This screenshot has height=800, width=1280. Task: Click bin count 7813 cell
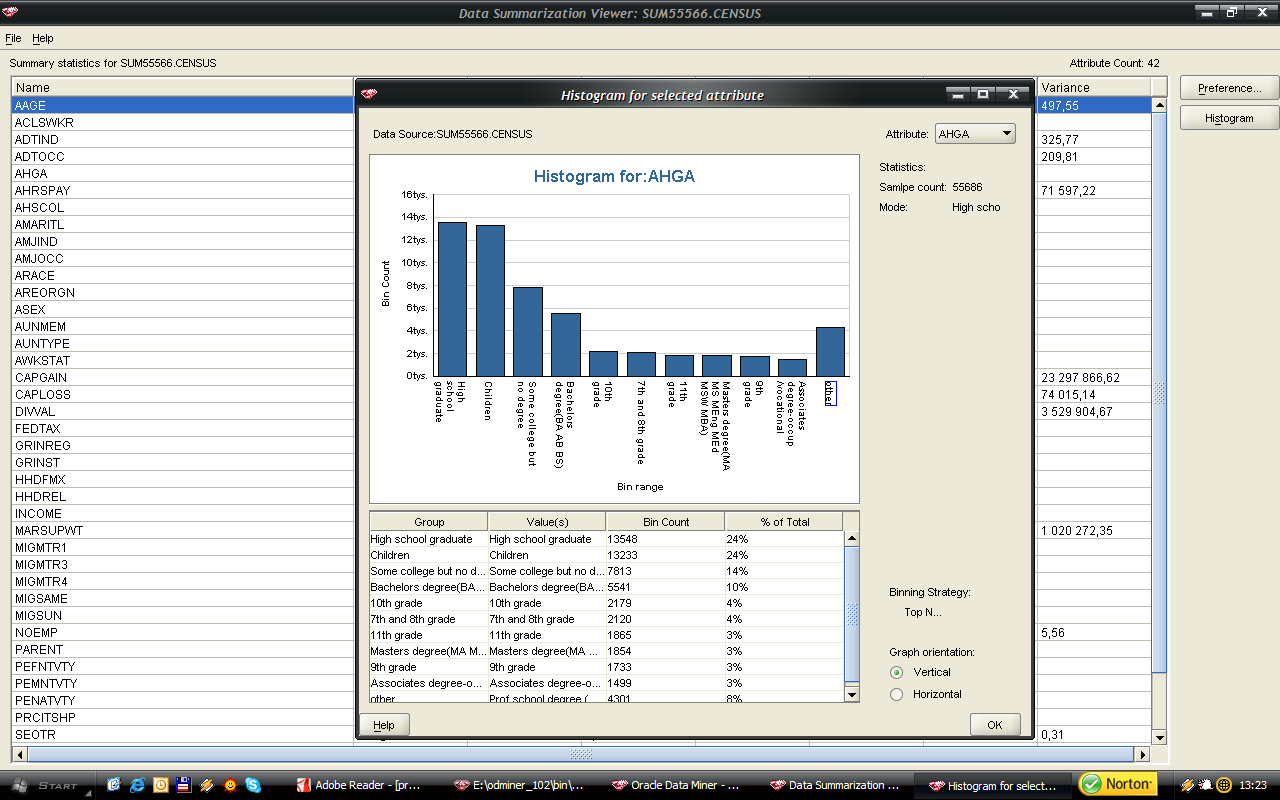[x=666, y=571]
